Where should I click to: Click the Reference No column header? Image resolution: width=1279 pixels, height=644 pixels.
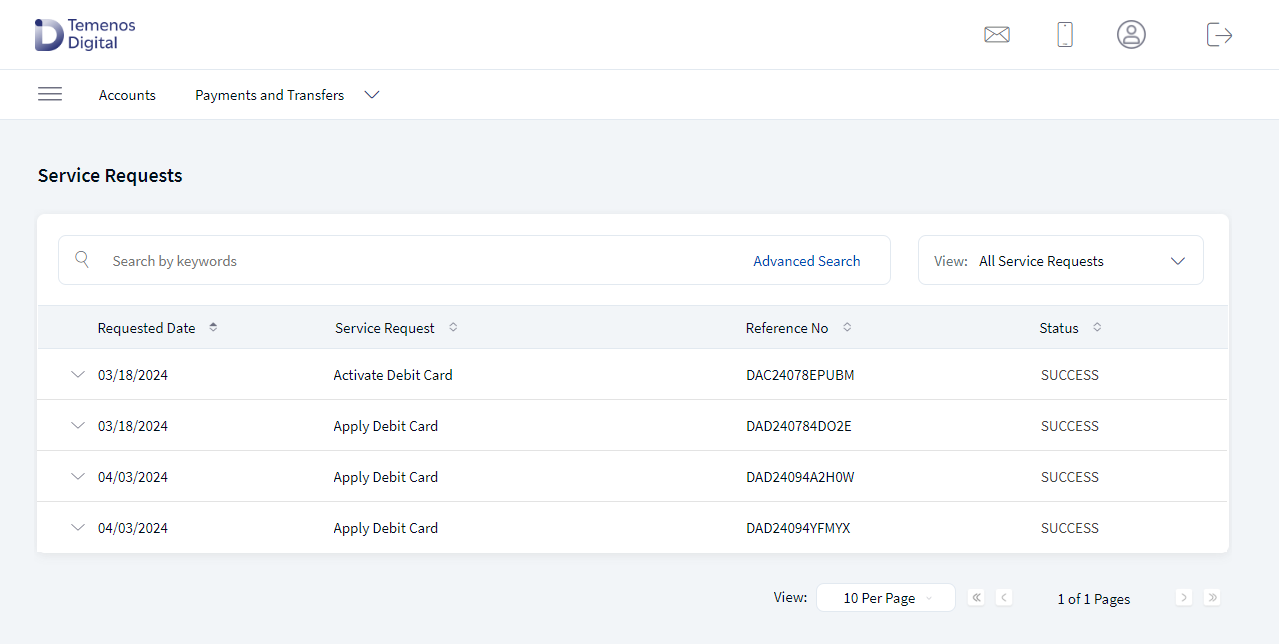[787, 328]
